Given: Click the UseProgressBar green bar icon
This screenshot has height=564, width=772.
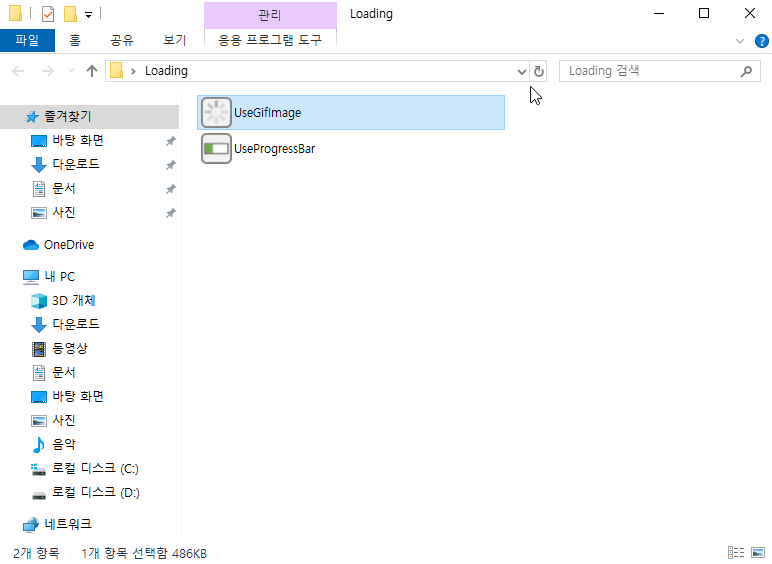Looking at the screenshot, I should pos(216,149).
